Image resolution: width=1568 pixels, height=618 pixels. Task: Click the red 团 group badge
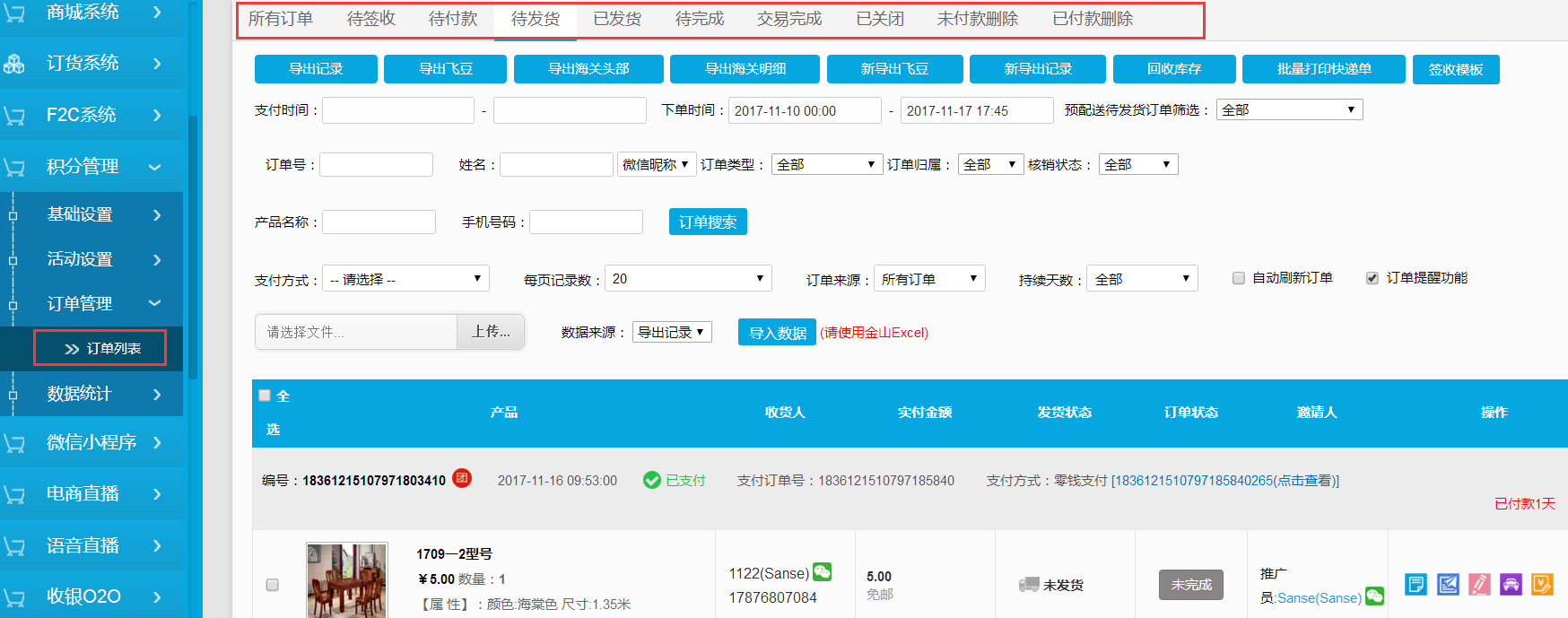point(462,478)
